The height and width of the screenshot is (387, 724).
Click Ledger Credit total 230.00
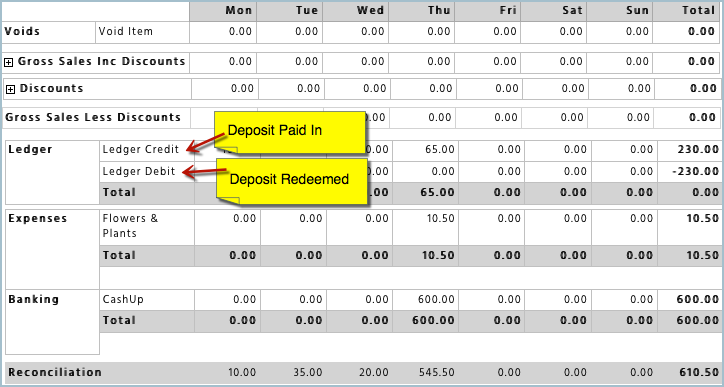point(698,150)
